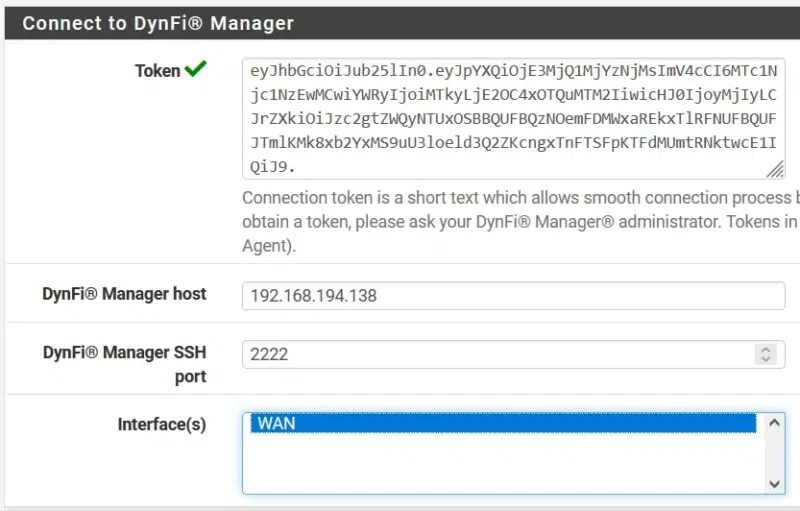This screenshot has height=511, width=800.
Task: Click the Token textarea resize handle
Action: click(776, 170)
